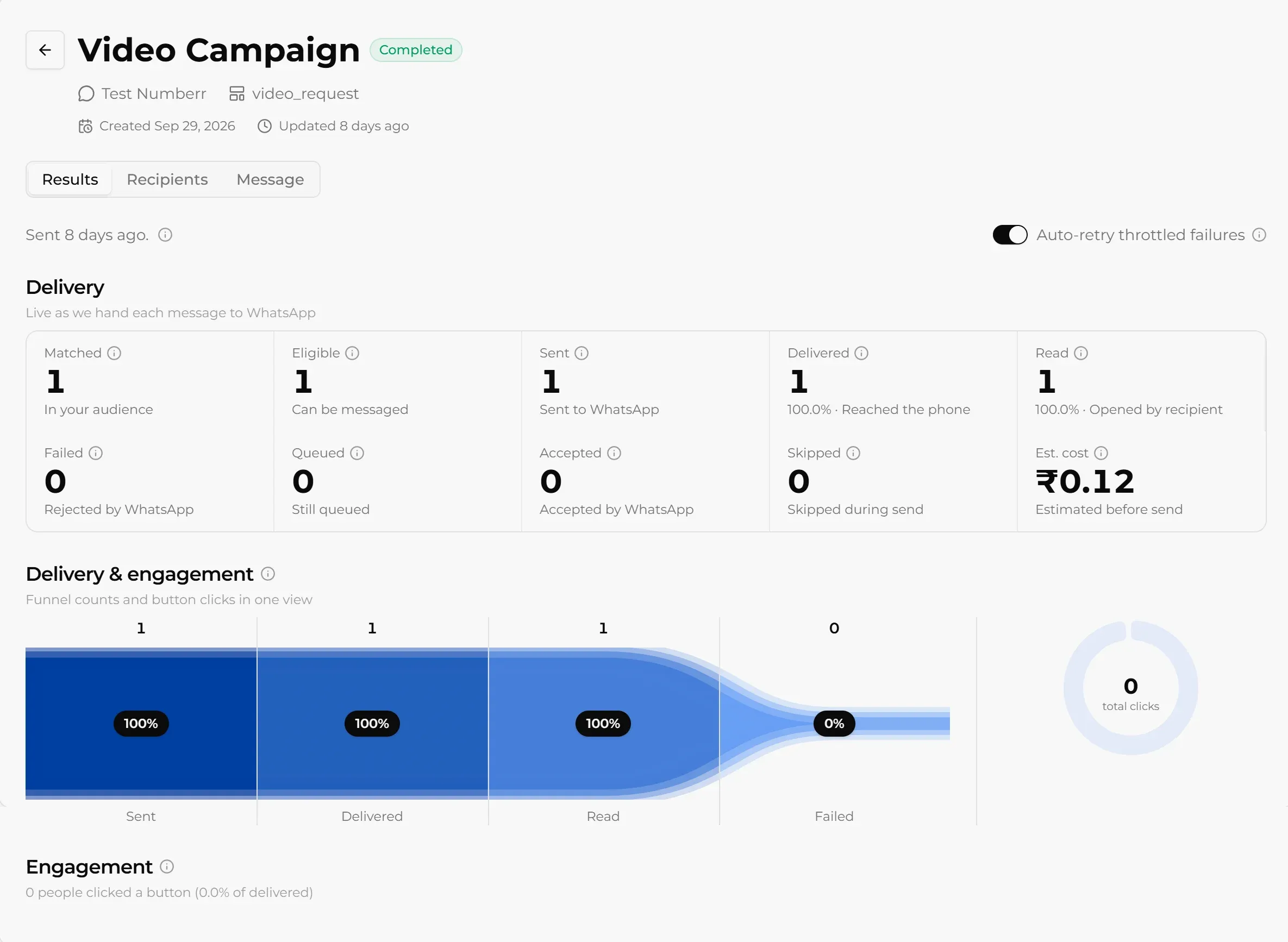Screen dimensions: 1288x942
Task: Open the Message tab
Action: [x=271, y=180]
